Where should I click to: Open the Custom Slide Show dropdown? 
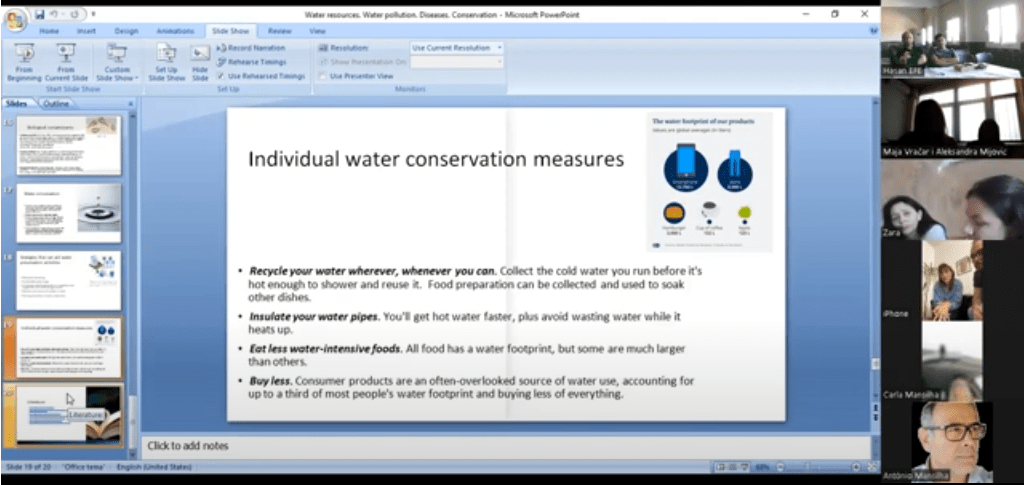(117, 62)
